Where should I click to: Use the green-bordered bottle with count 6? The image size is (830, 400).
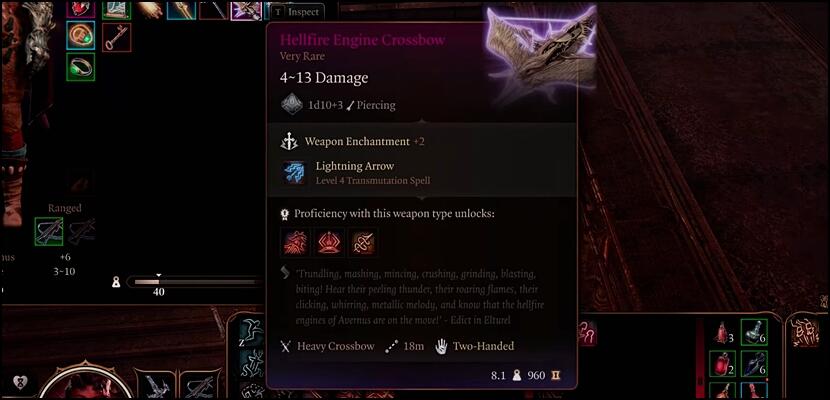(754, 333)
